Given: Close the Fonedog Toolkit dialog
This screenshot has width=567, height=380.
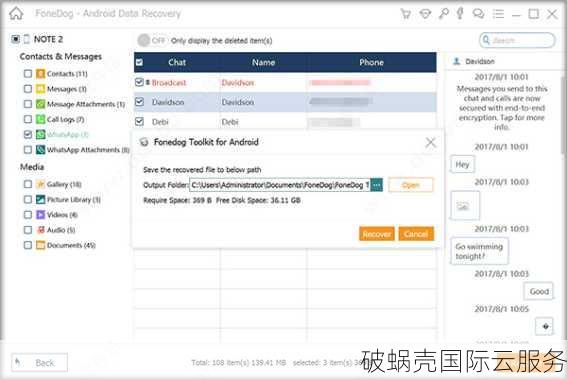Looking at the screenshot, I should click(431, 142).
